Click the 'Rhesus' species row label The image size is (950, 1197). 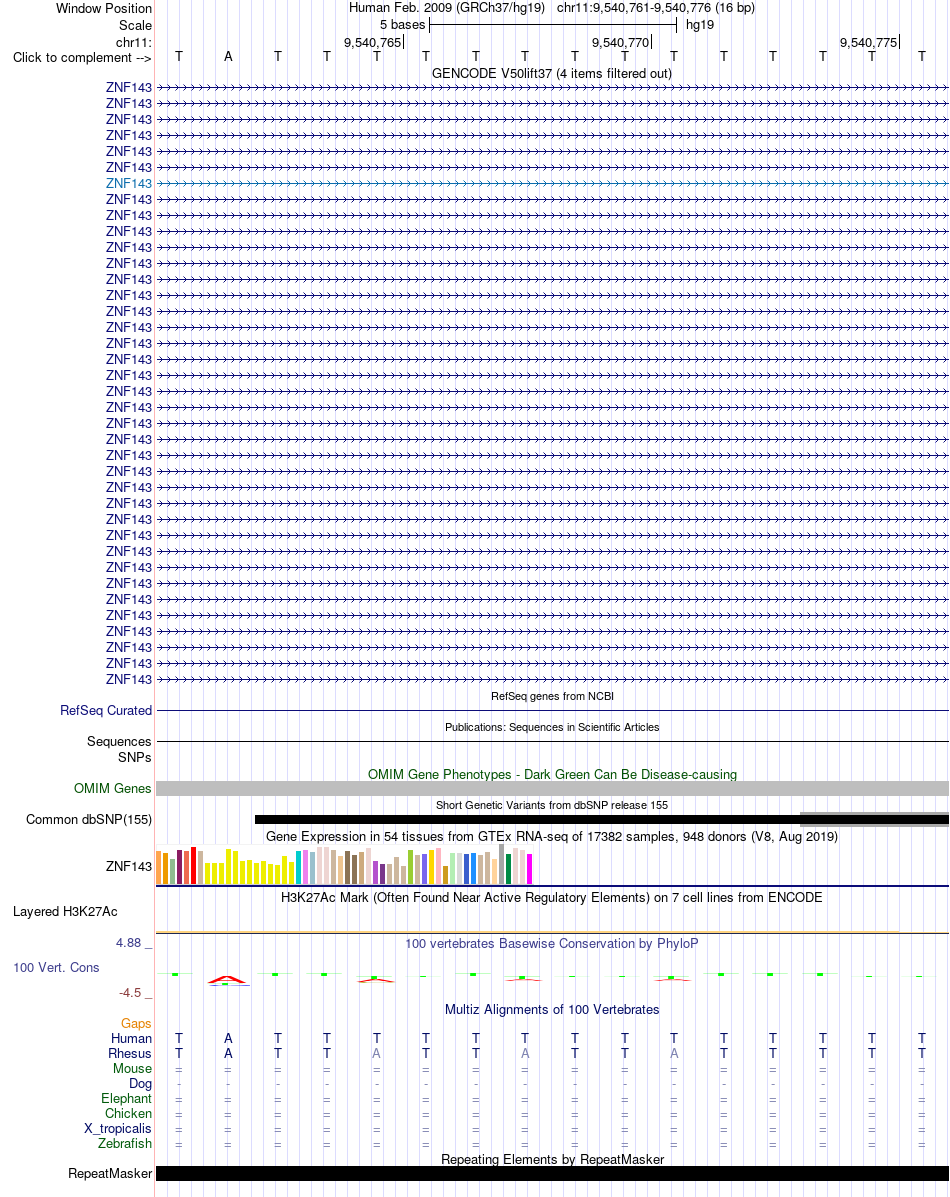(130, 1054)
